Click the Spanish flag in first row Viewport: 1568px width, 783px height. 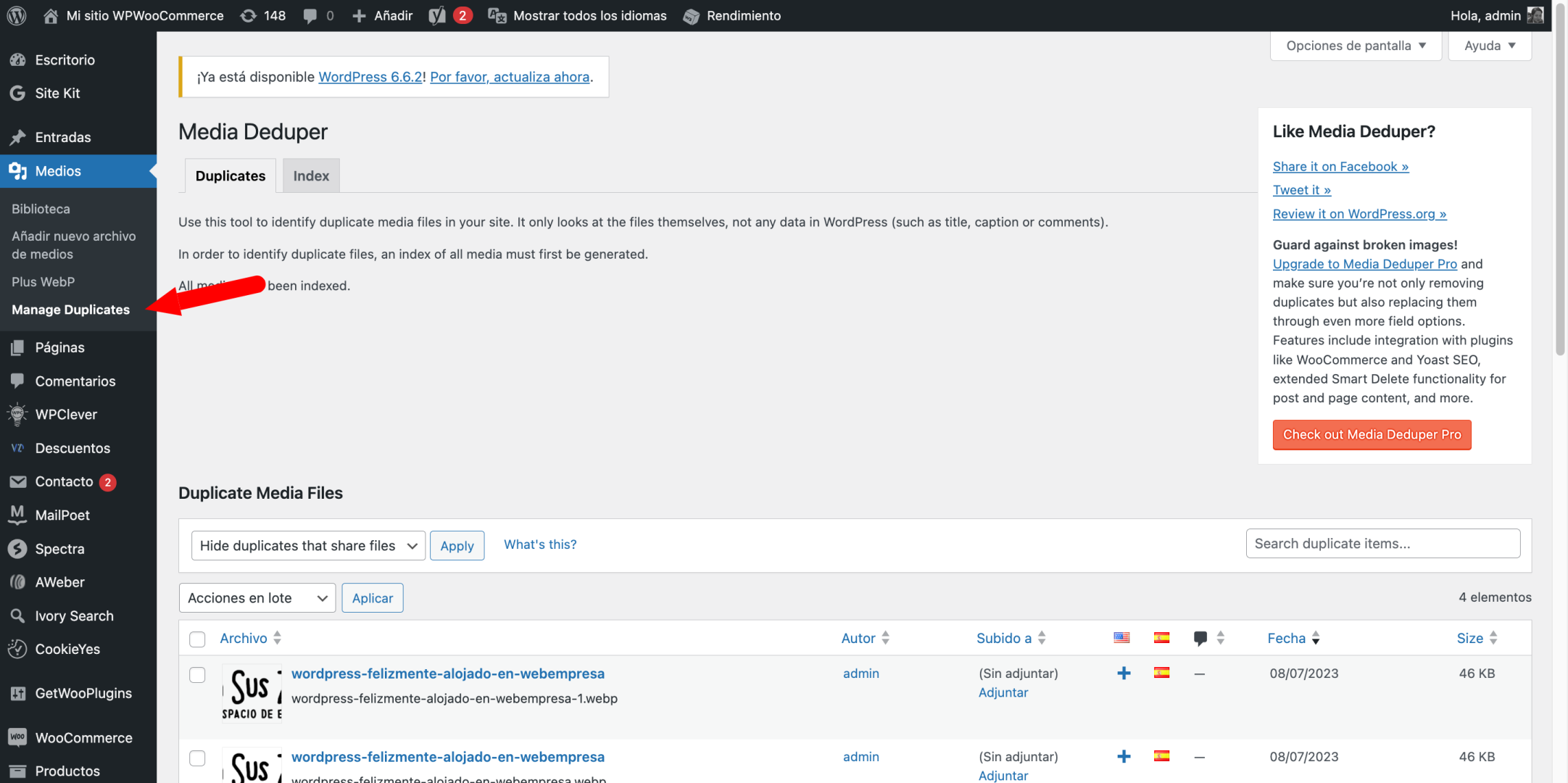(1162, 674)
